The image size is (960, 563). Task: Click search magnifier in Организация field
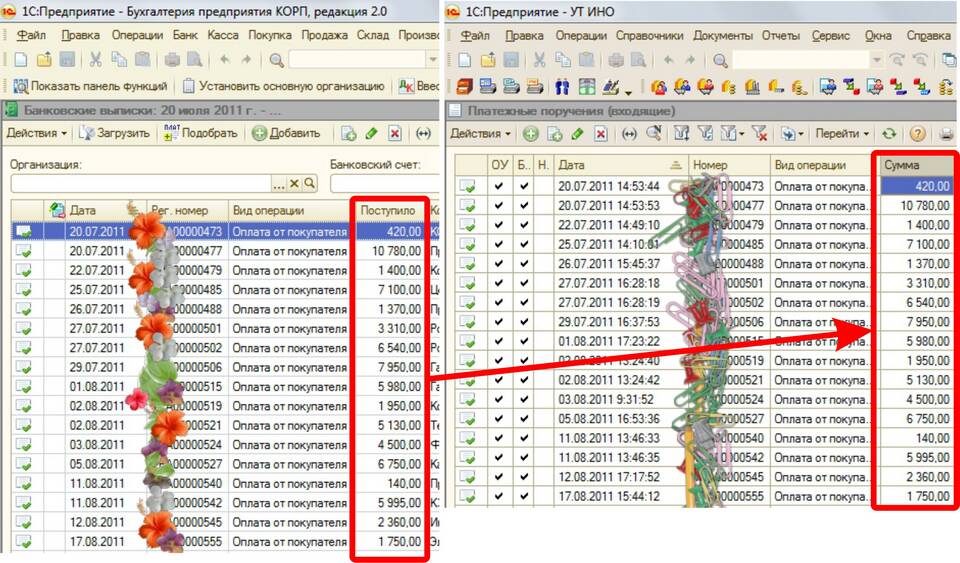point(310,184)
